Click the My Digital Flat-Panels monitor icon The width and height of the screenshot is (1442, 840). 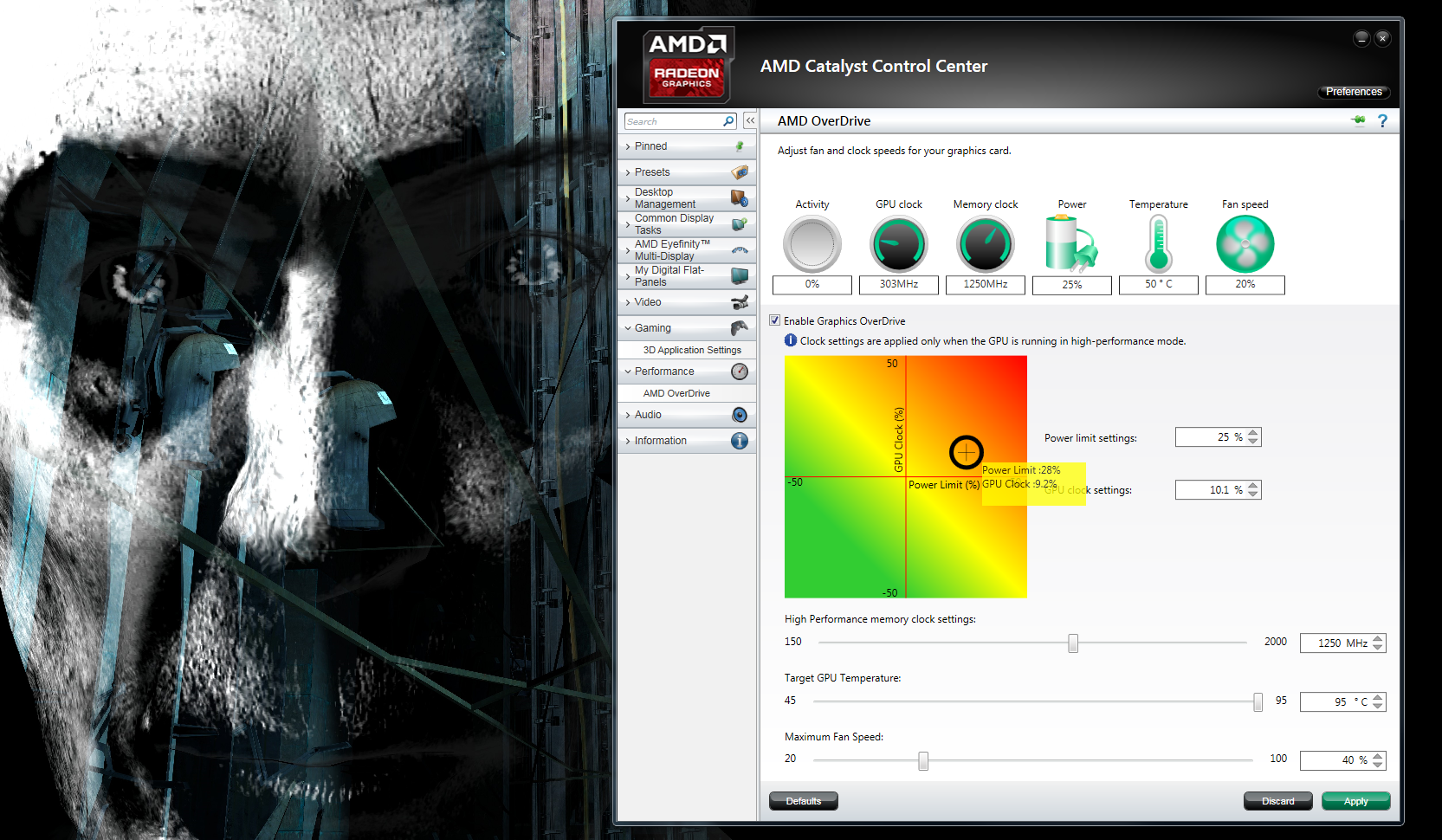tap(740, 276)
